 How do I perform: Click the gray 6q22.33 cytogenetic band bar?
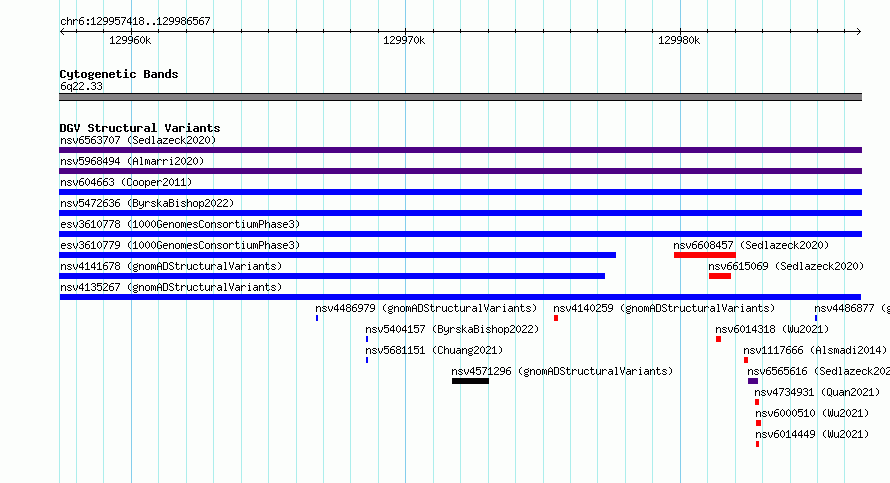click(460, 97)
